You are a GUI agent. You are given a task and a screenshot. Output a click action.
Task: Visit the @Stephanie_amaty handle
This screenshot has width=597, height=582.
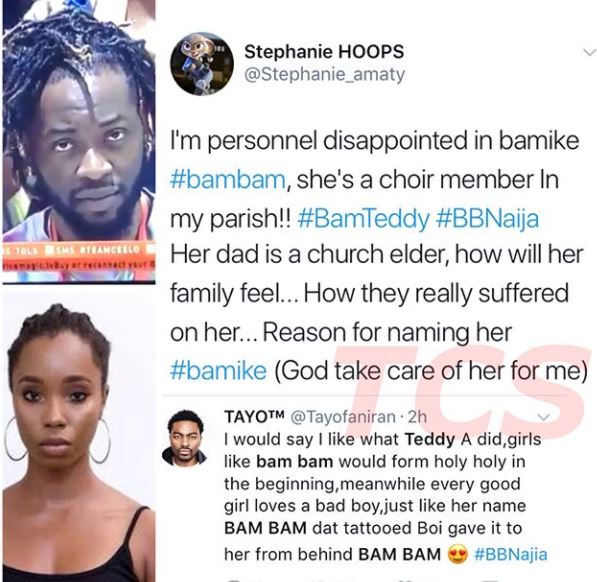324,75
